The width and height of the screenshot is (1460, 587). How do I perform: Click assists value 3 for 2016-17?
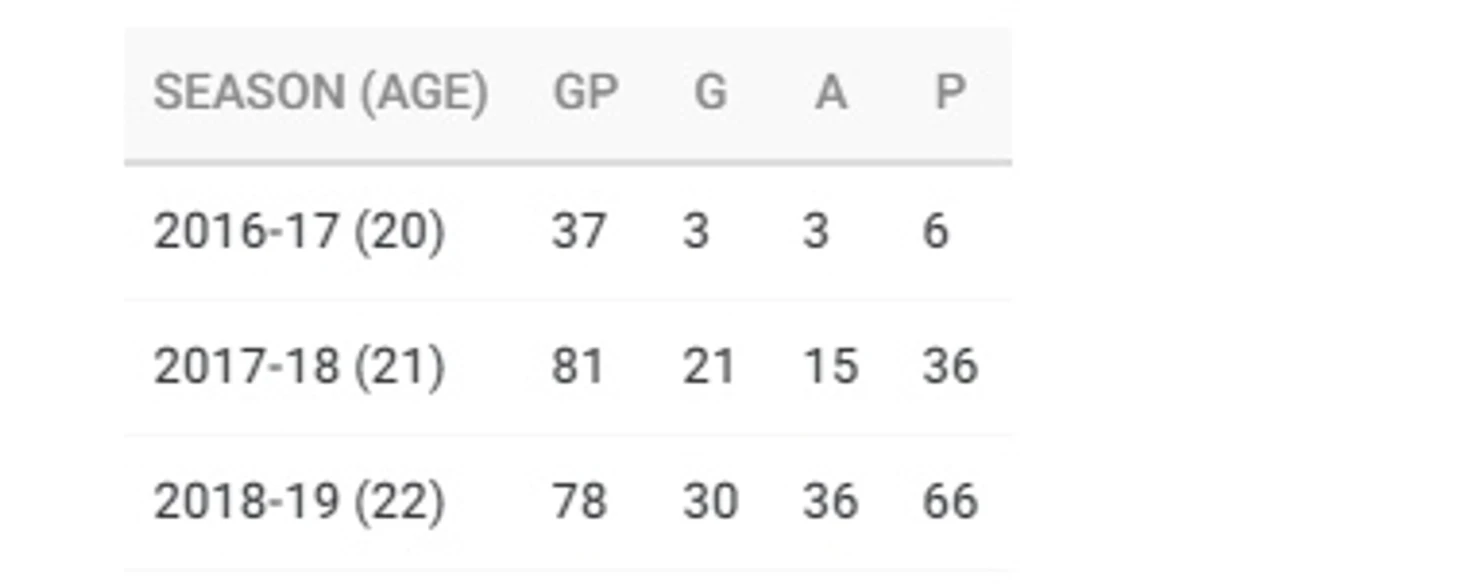click(816, 232)
